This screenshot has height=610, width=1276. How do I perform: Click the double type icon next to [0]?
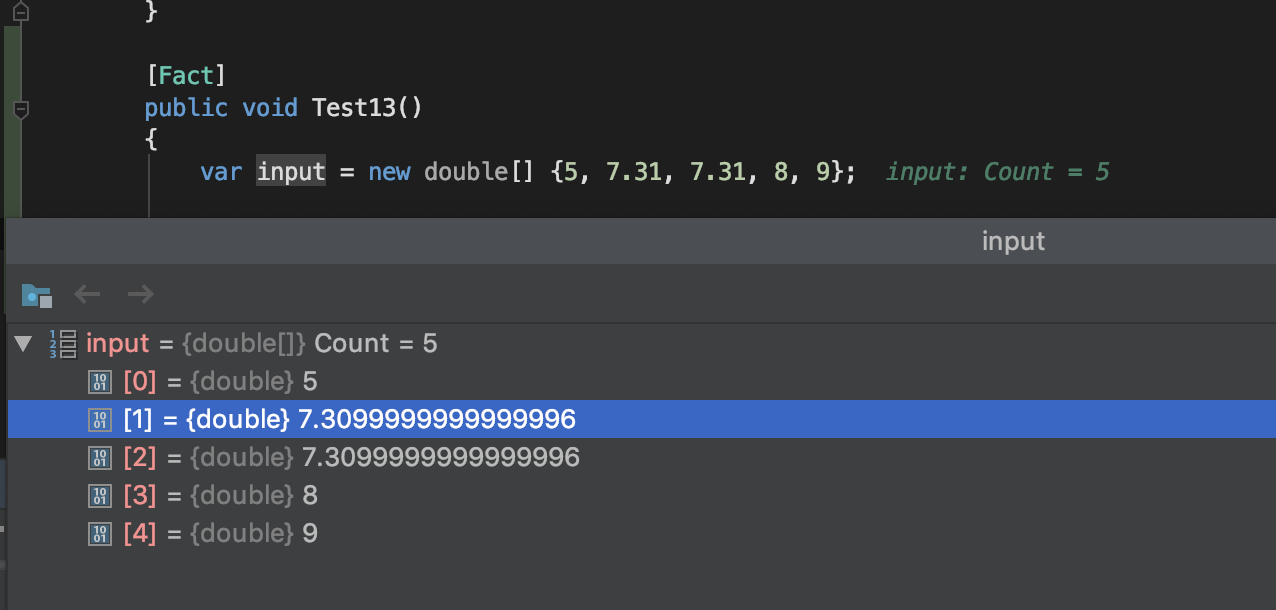[99, 381]
